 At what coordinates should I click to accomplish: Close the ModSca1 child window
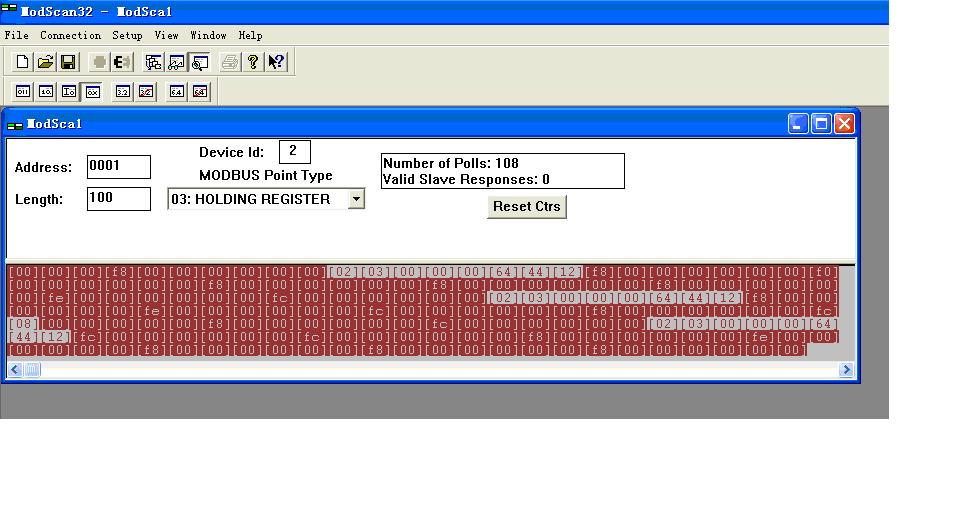point(844,124)
